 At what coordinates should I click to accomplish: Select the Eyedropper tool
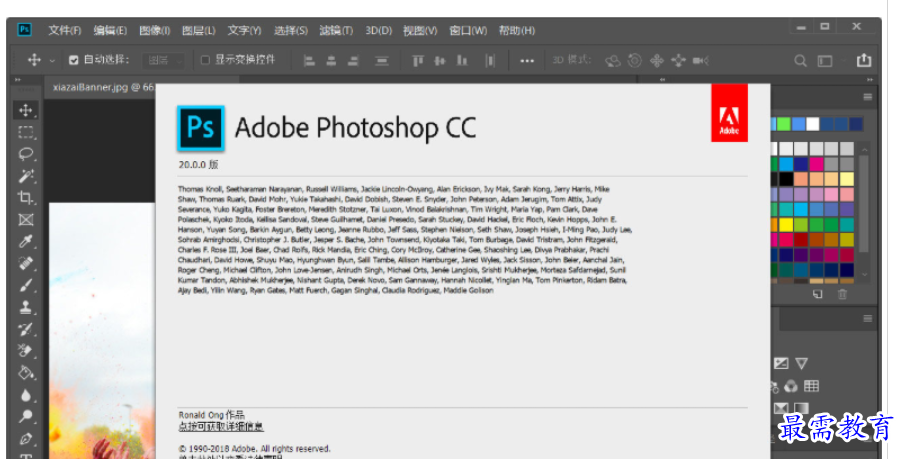pos(26,242)
